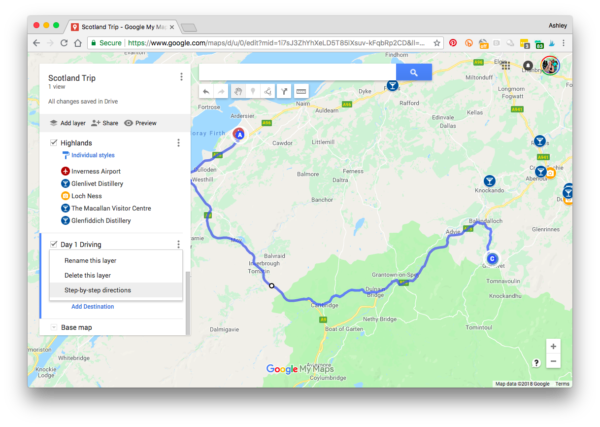Open Chrome three-dot menu

pos(564,43)
